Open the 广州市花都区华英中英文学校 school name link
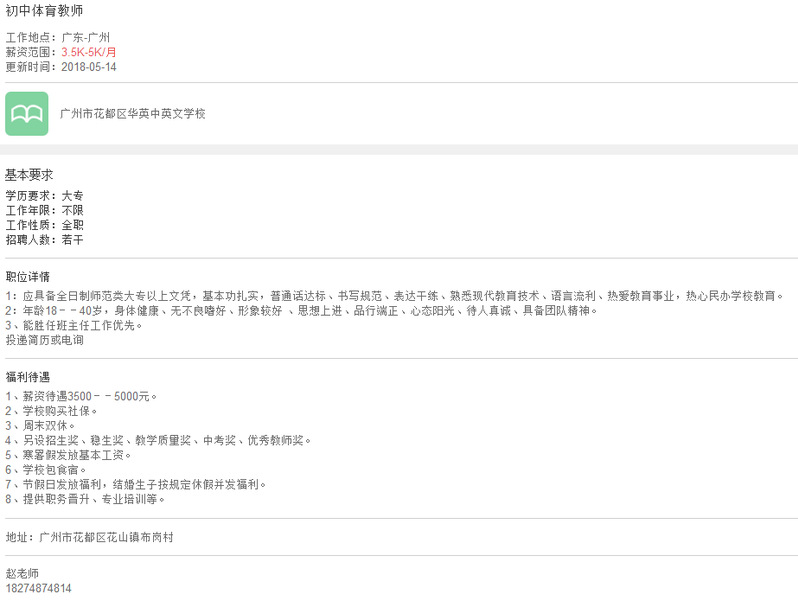Viewport: 798px width, 607px height. (133, 113)
